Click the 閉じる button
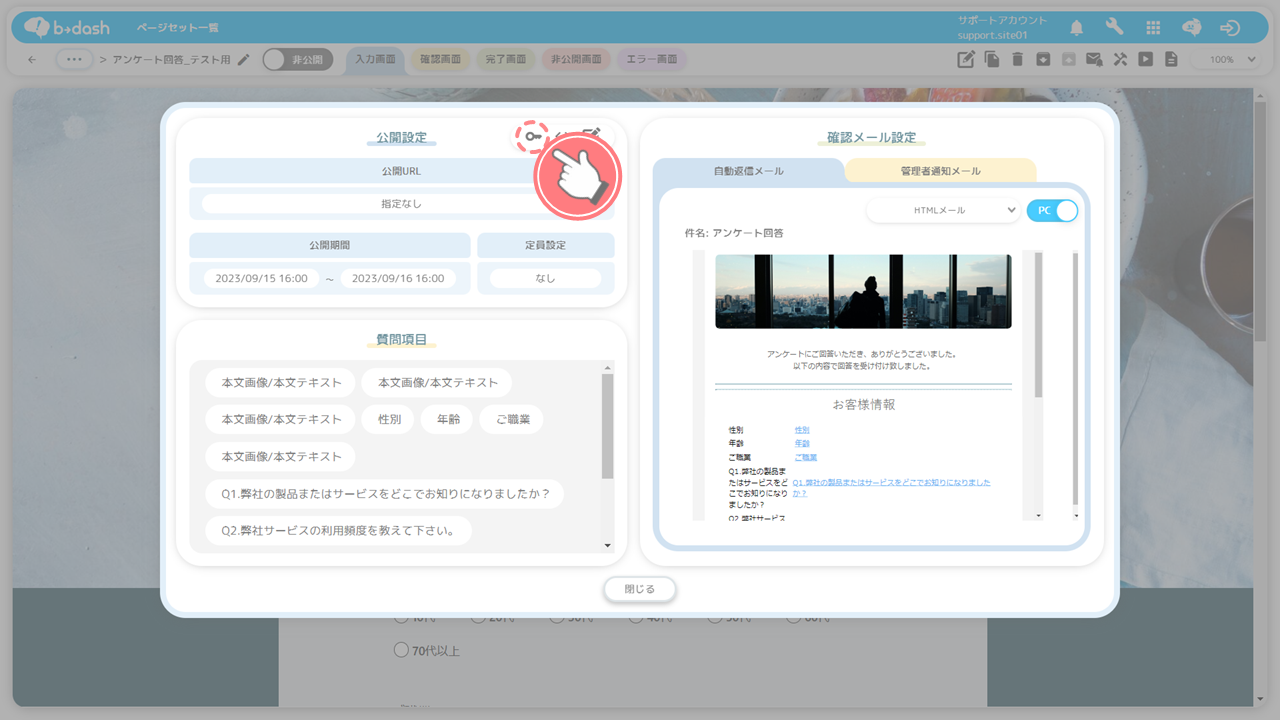 [640, 589]
